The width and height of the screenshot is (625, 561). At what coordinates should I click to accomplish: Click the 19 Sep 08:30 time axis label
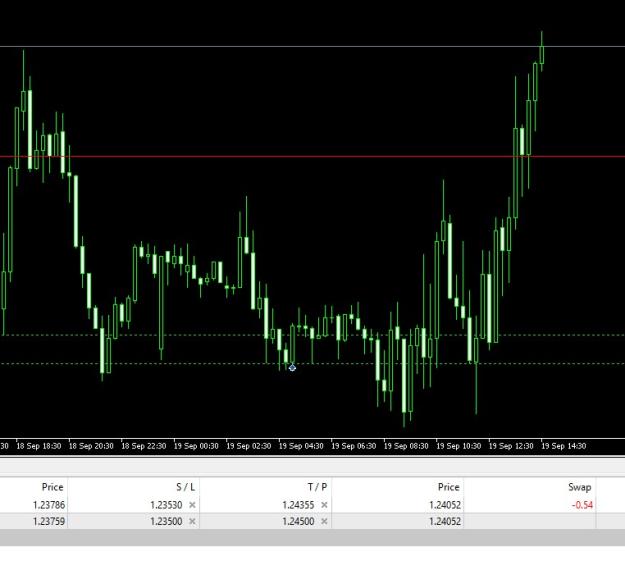point(406,446)
